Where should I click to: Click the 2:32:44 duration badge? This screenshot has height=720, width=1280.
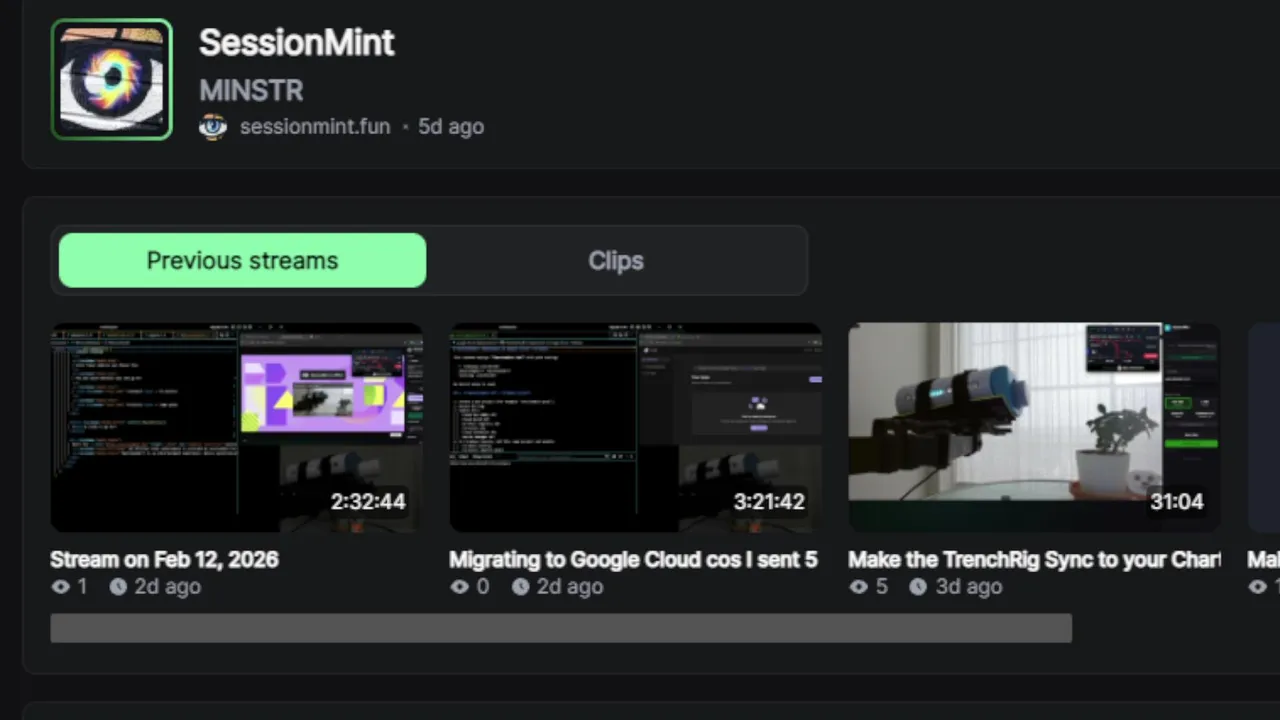368,501
